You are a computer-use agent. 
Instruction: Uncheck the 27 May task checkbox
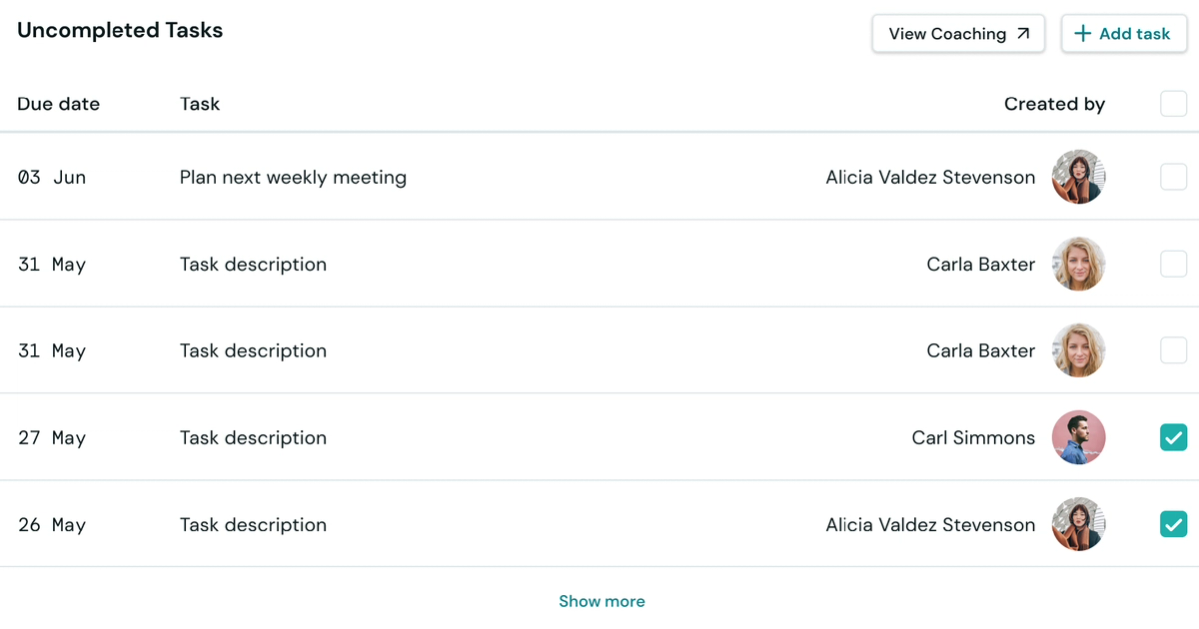(x=1173, y=438)
